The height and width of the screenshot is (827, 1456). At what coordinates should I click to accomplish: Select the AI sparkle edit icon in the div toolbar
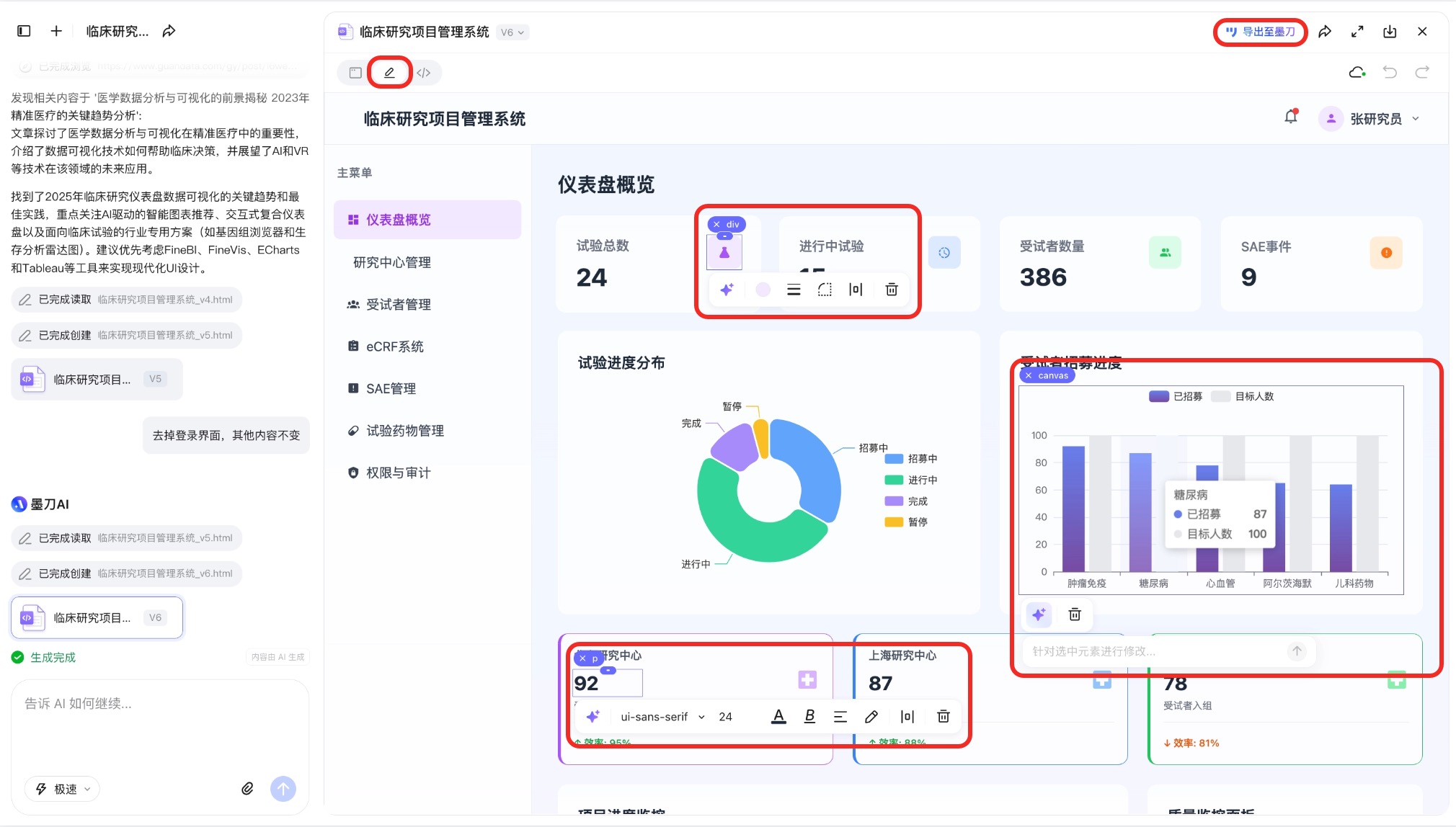pos(727,290)
